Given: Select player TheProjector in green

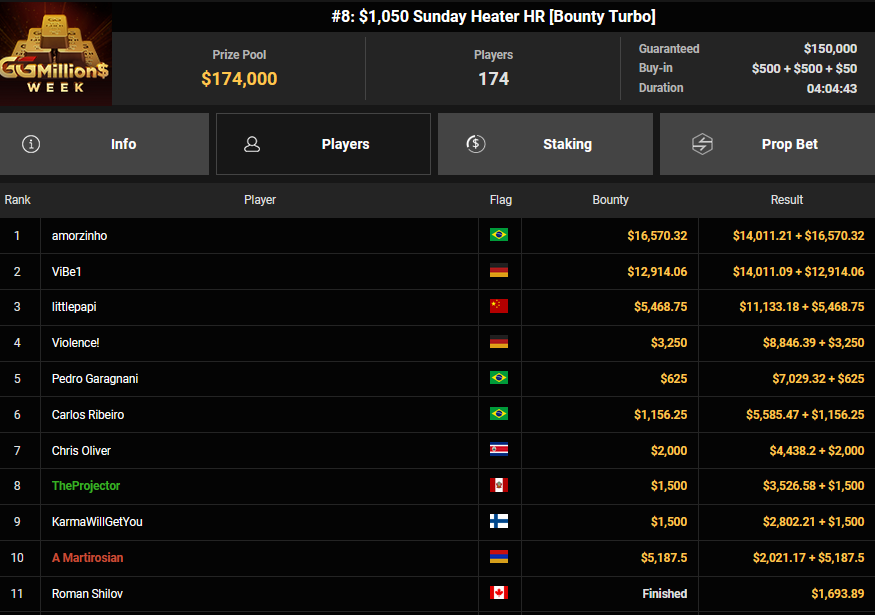Looking at the screenshot, I should [x=86, y=486].
